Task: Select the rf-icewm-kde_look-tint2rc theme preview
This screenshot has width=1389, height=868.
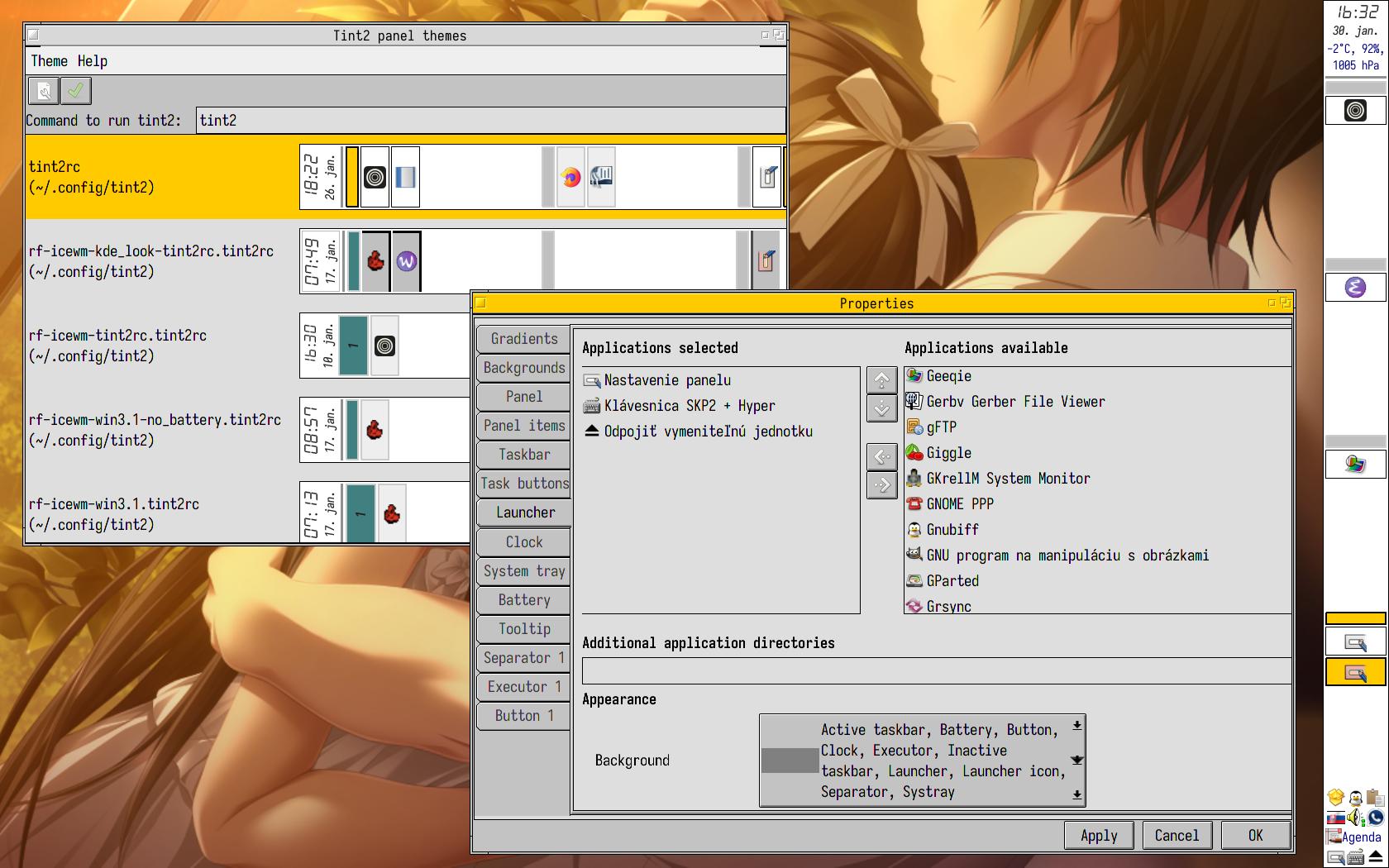Action: tap(542, 261)
